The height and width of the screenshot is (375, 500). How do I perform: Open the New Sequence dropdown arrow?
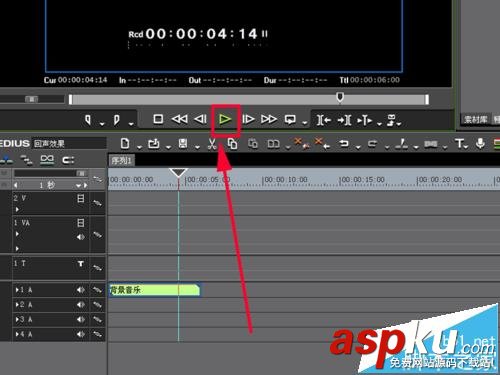(x=139, y=147)
